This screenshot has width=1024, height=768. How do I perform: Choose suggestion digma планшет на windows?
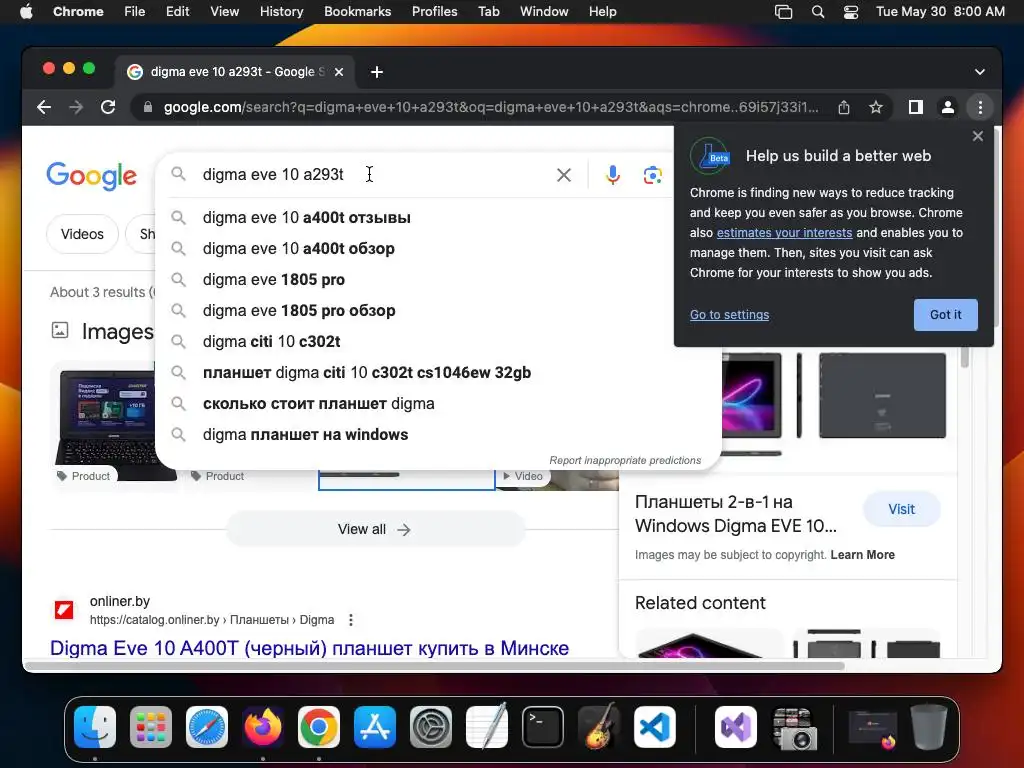[x=438, y=434]
